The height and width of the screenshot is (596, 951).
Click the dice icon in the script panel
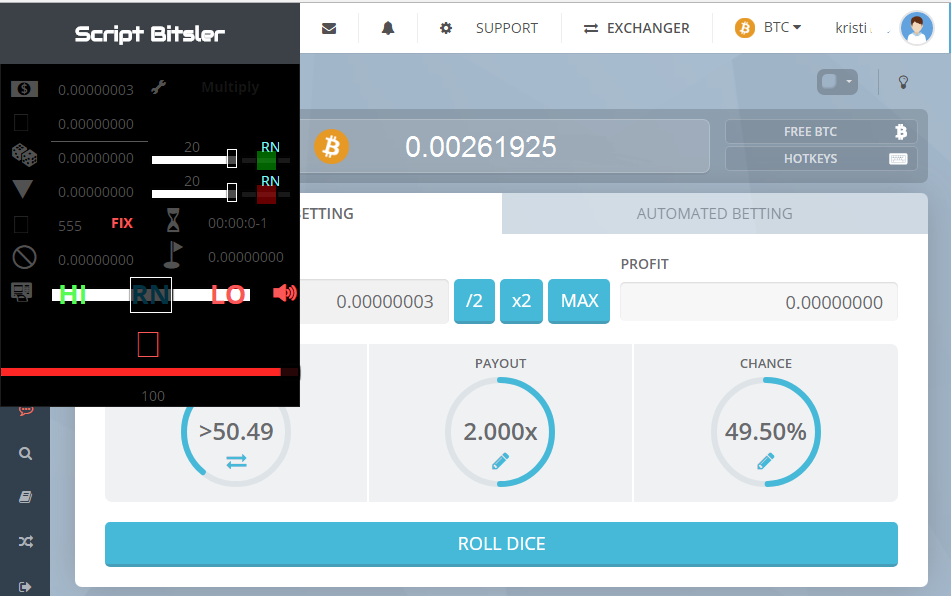point(24,155)
